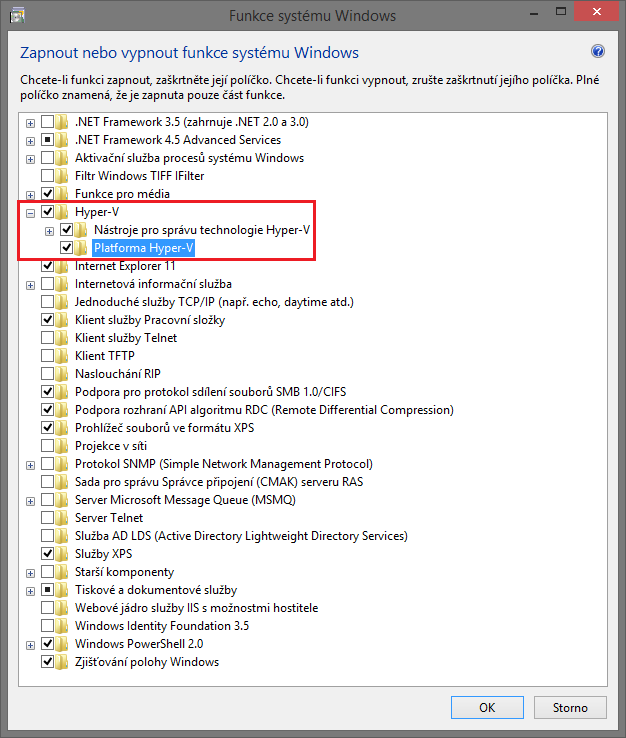Click the window icon in the title bar
This screenshot has width=626, height=738.
pos(16,15)
